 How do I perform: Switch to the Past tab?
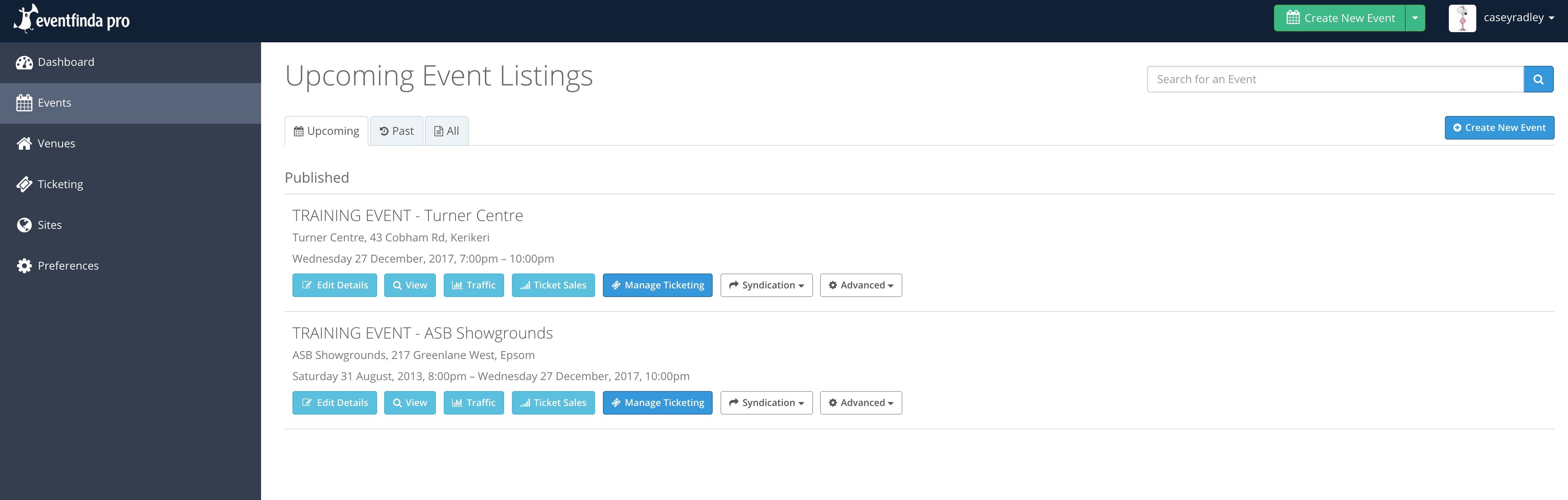pos(396,131)
